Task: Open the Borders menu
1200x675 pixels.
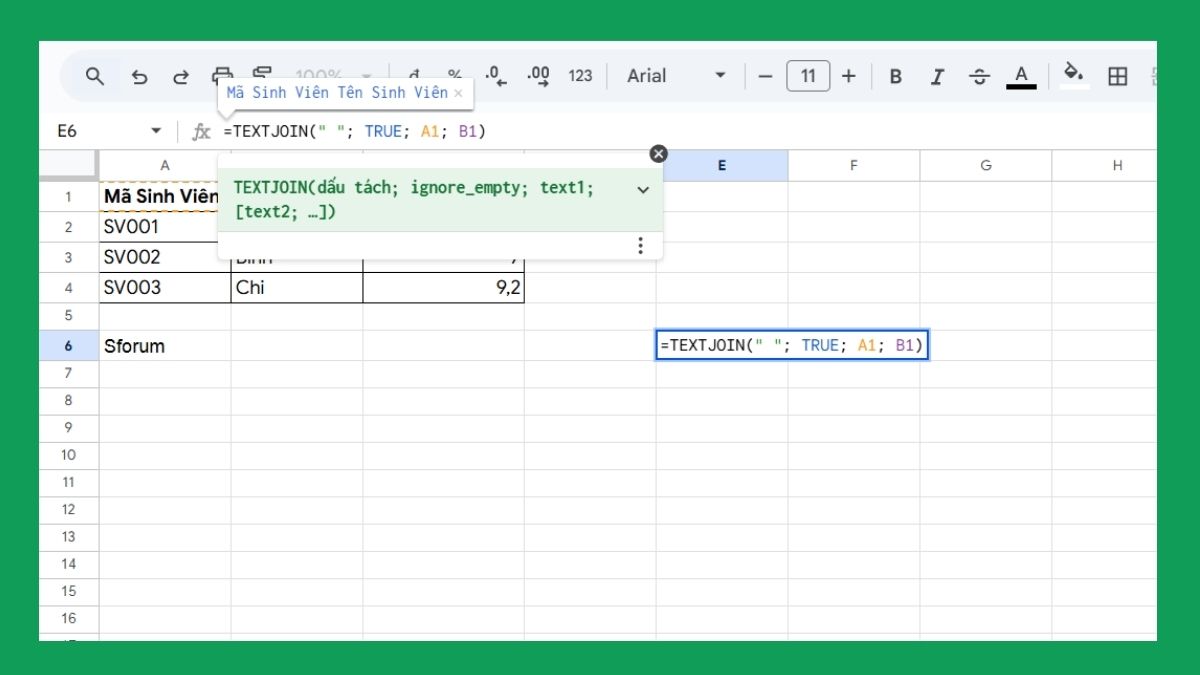Action: (x=1118, y=75)
